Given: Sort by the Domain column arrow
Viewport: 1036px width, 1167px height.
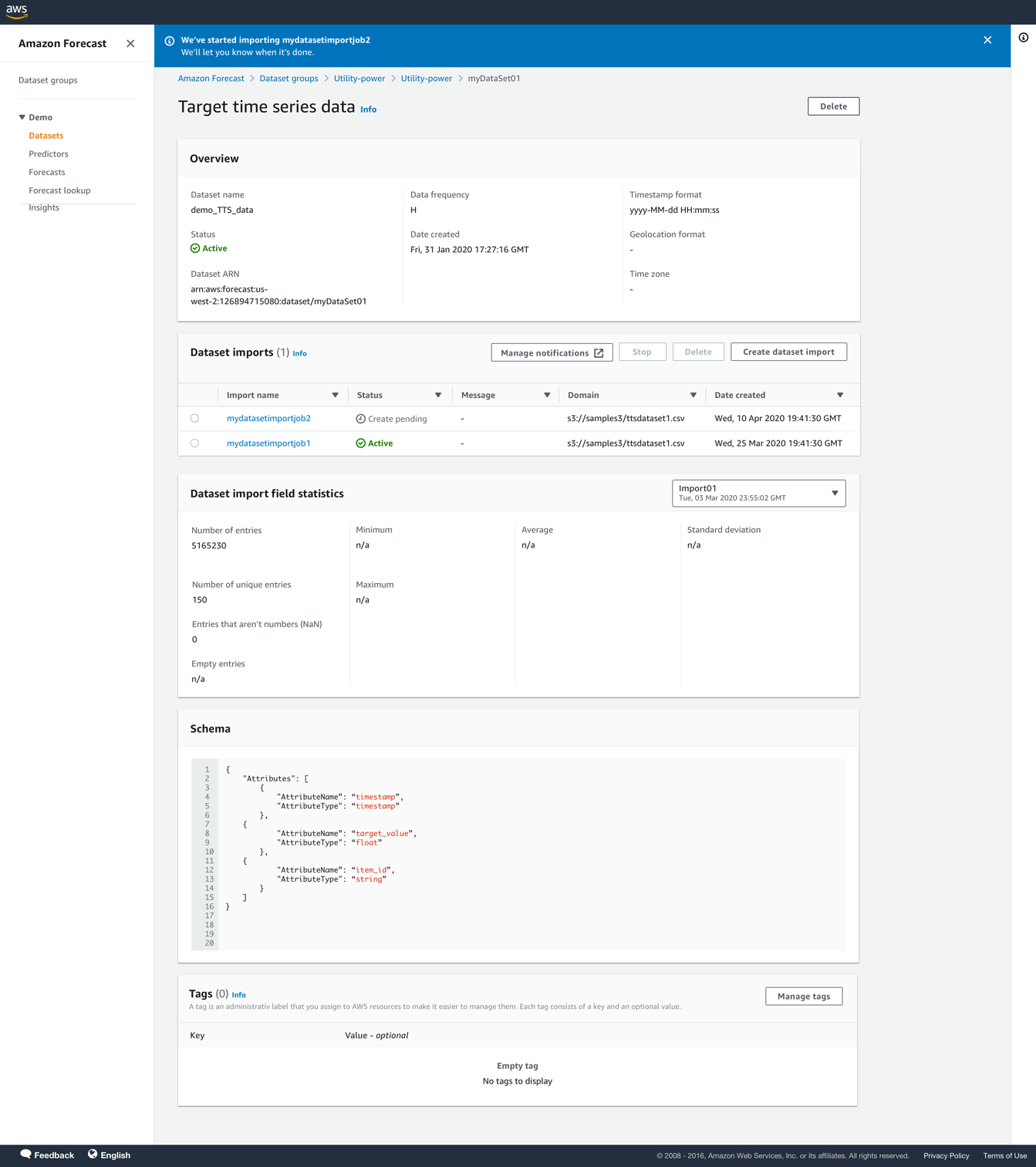Looking at the screenshot, I should click(693, 395).
